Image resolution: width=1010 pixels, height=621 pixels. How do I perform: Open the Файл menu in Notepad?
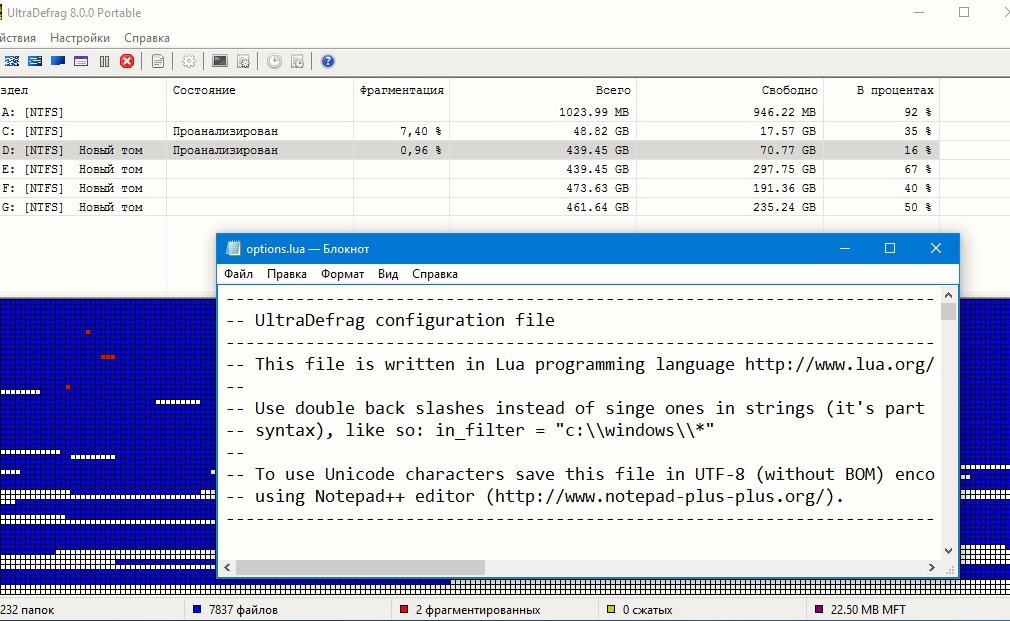click(238, 274)
